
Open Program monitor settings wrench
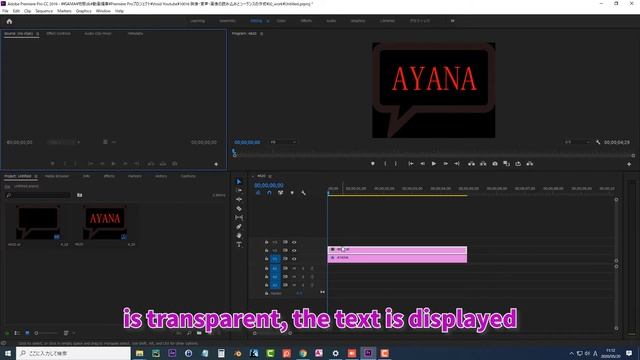pyautogui.click(x=598, y=142)
